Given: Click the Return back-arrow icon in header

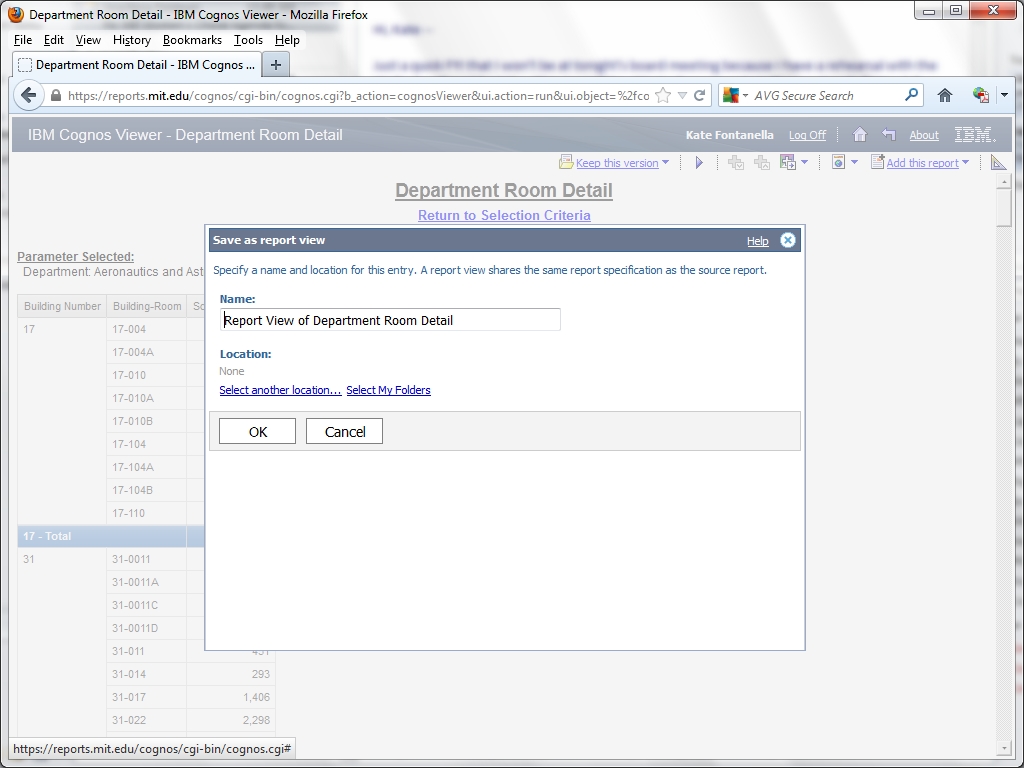Looking at the screenshot, I should (888, 135).
